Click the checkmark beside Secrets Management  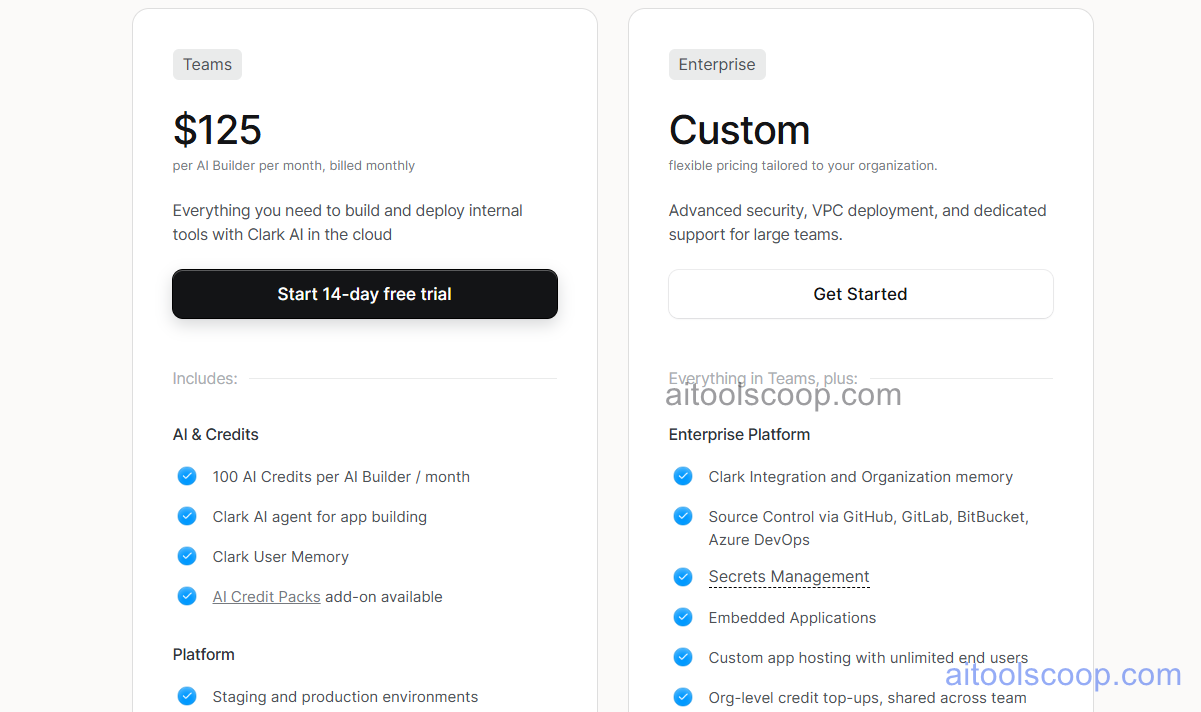coord(683,577)
